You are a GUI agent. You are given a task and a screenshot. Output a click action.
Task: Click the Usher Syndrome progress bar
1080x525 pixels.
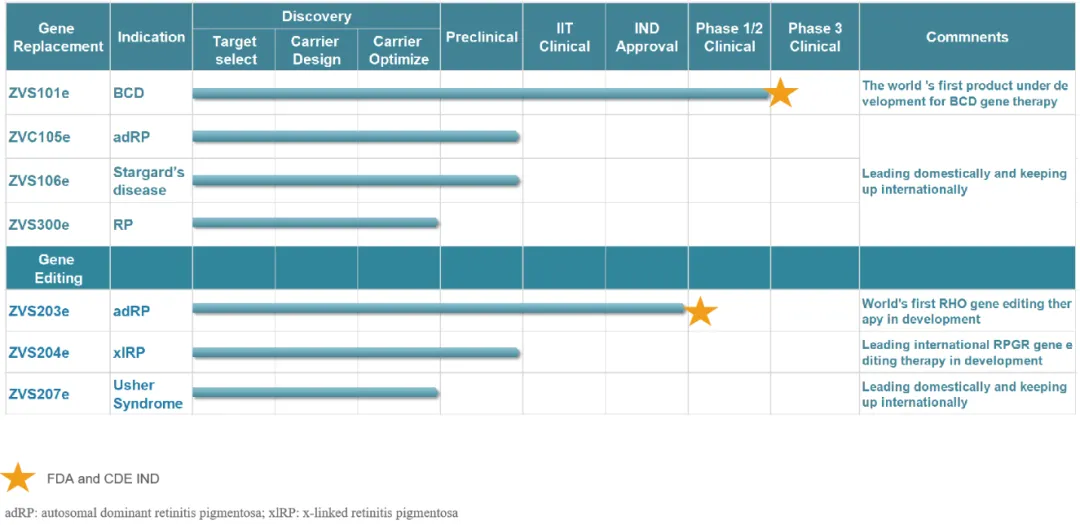pyautogui.click(x=315, y=393)
